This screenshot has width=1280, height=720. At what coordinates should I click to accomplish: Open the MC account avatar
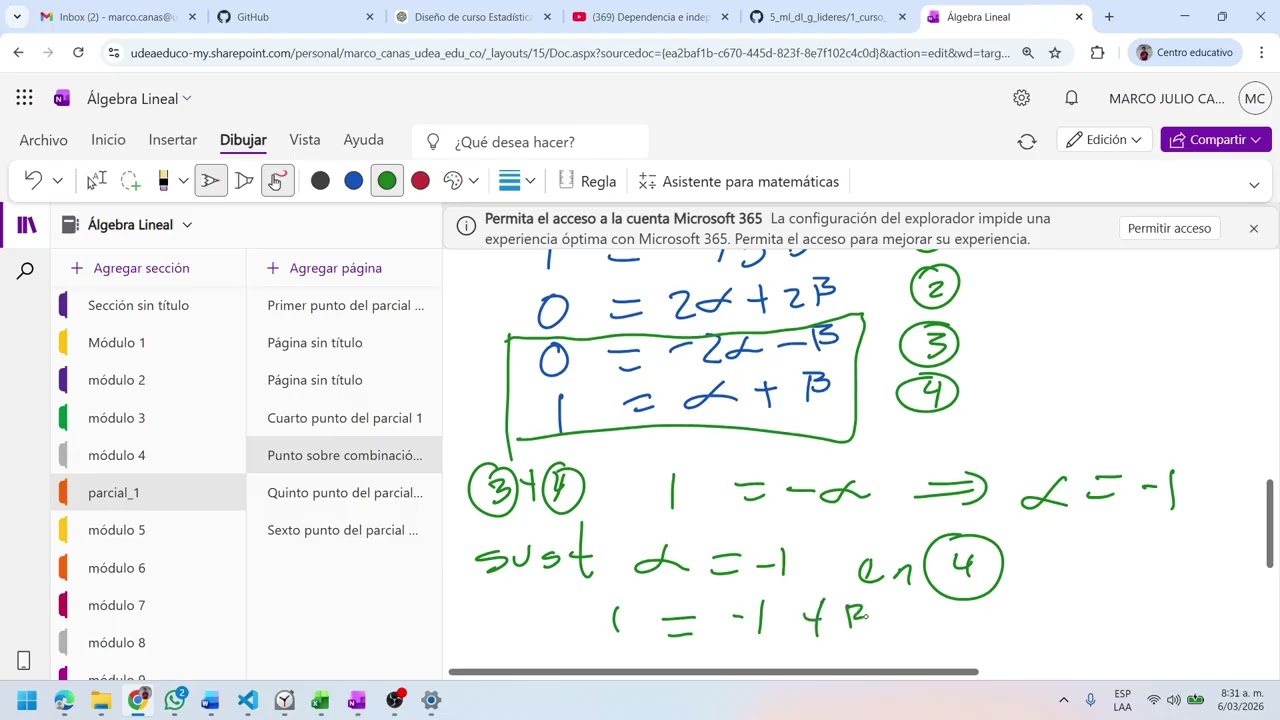(x=1255, y=98)
